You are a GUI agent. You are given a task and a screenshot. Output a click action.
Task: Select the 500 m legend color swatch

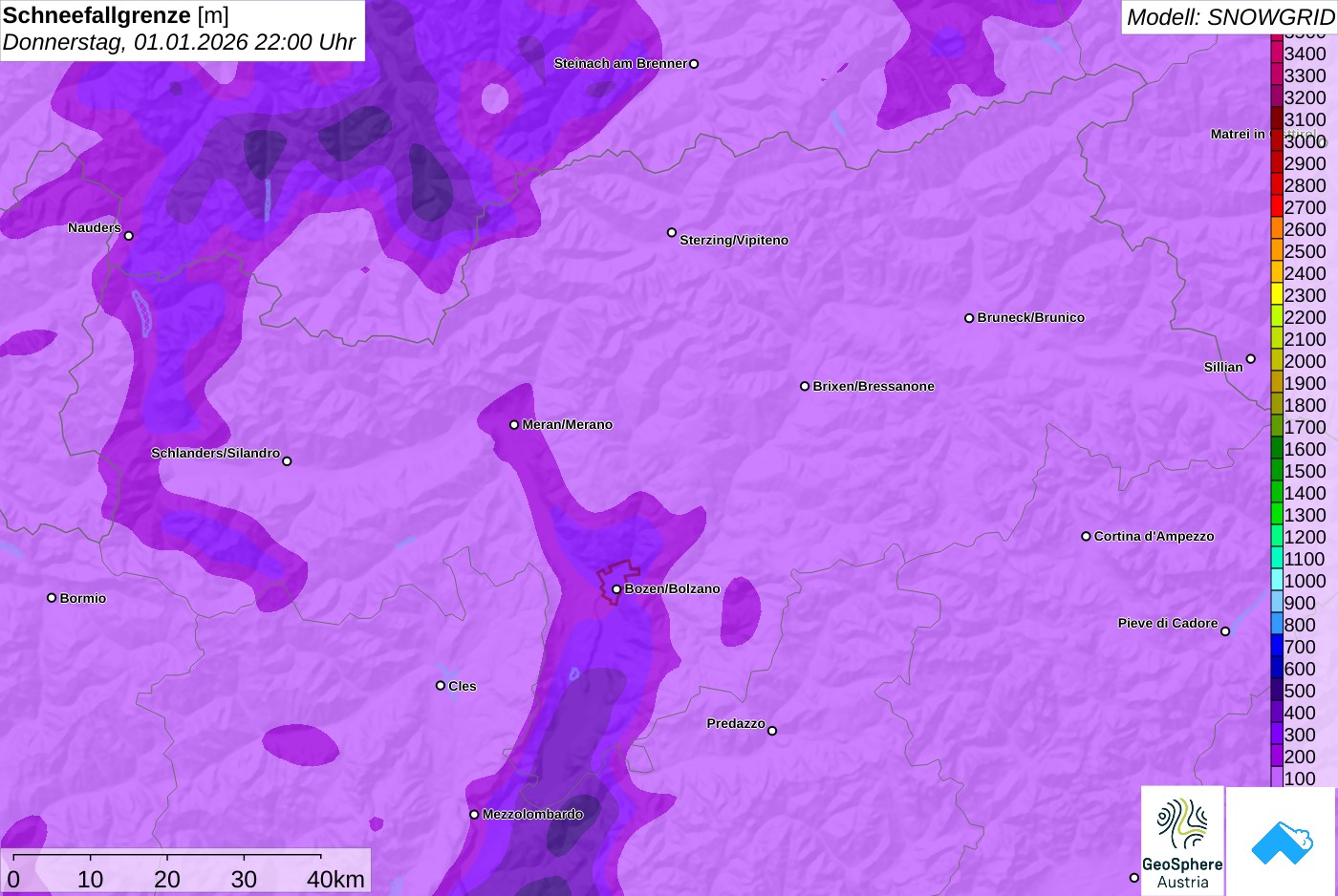(x=1277, y=691)
